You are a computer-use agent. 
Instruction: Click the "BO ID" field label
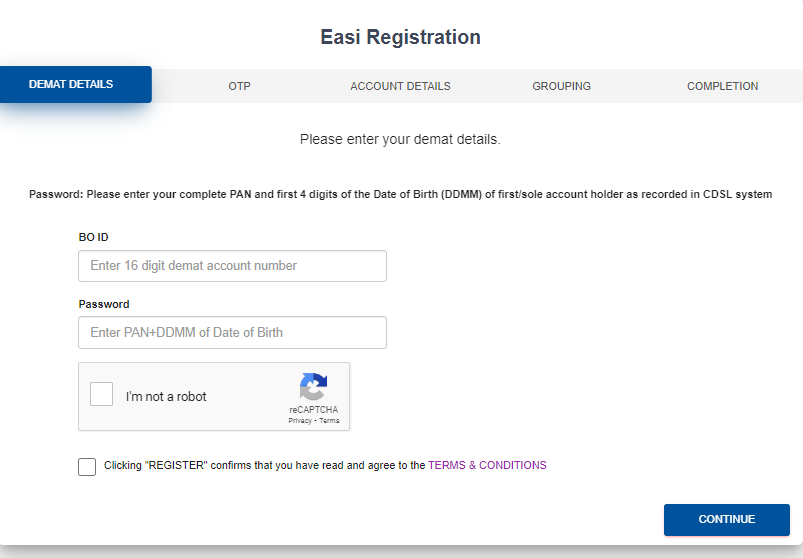point(93,237)
